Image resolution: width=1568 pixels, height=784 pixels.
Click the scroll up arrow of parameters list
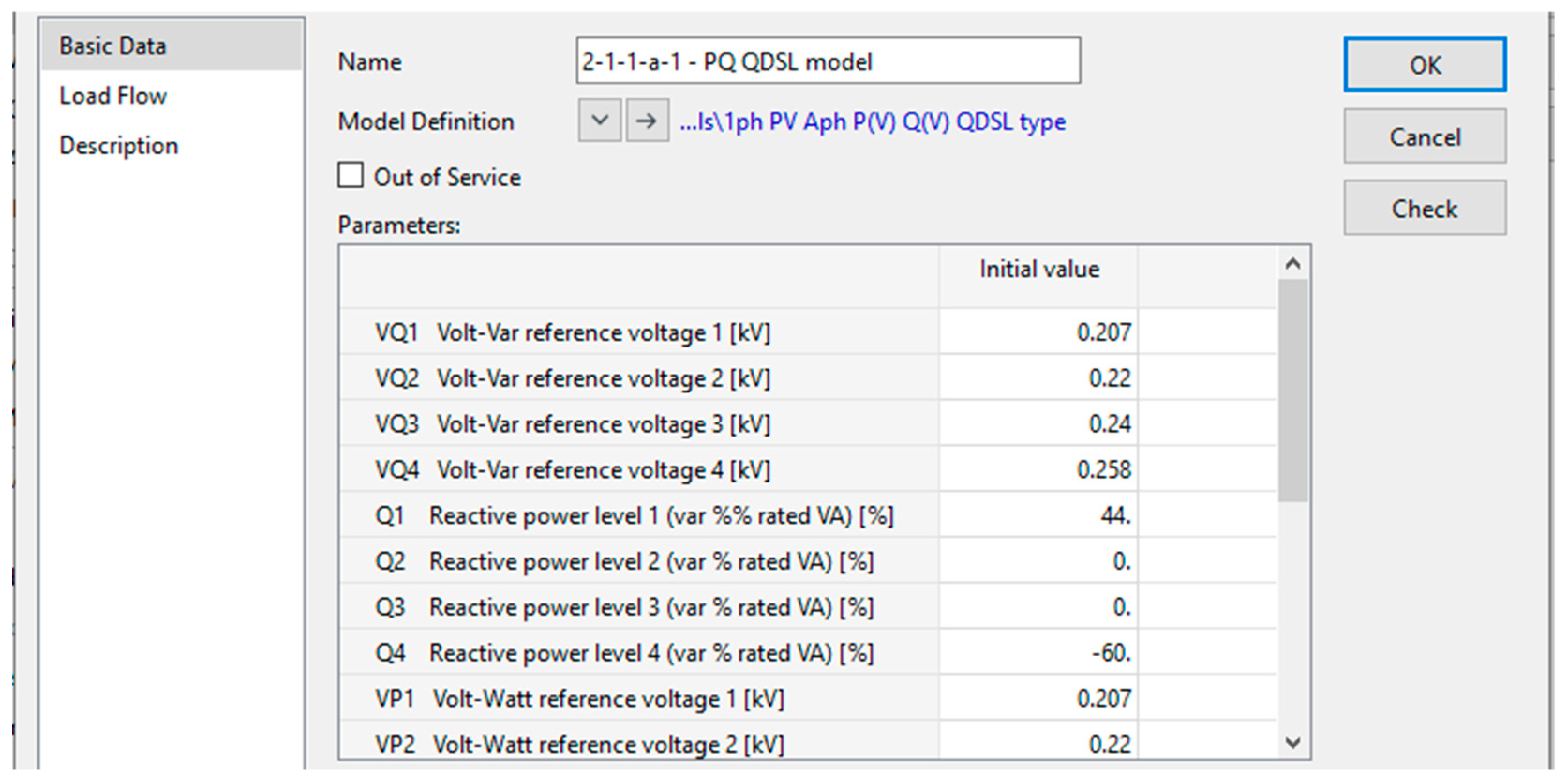1293,264
